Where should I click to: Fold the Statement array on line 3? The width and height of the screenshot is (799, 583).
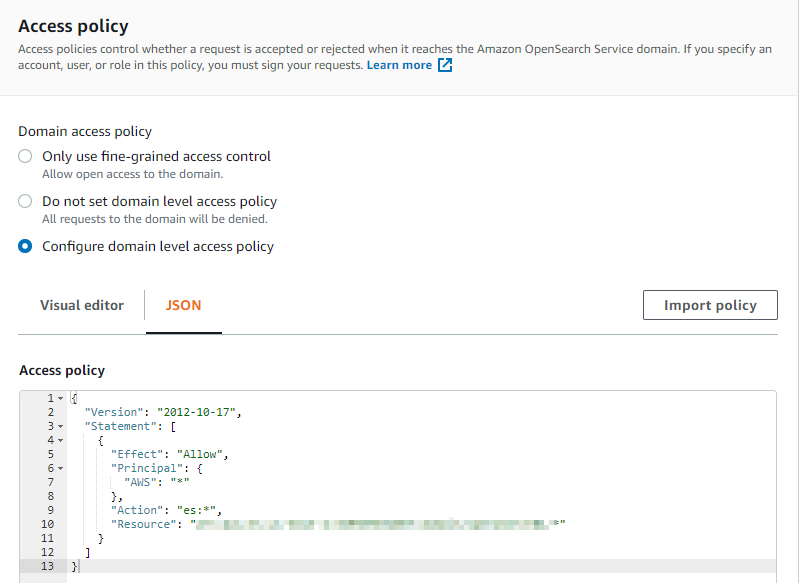(61, 426)
